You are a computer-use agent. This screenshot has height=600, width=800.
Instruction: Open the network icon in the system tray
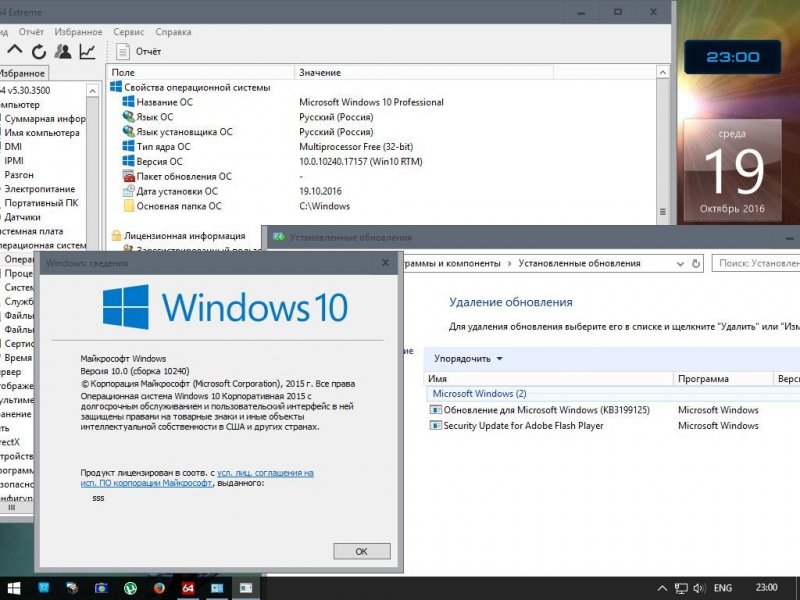(x=681, y=588)
